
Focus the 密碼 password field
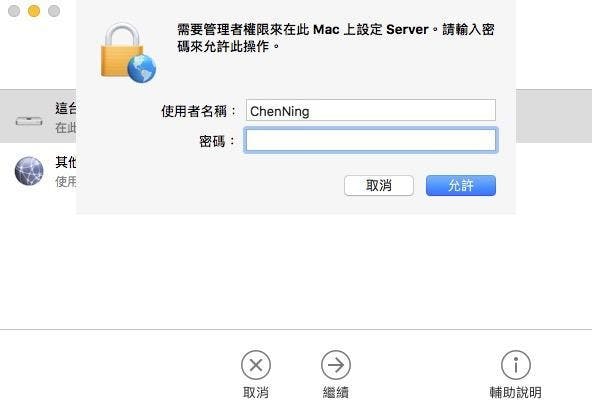point(371,140)
